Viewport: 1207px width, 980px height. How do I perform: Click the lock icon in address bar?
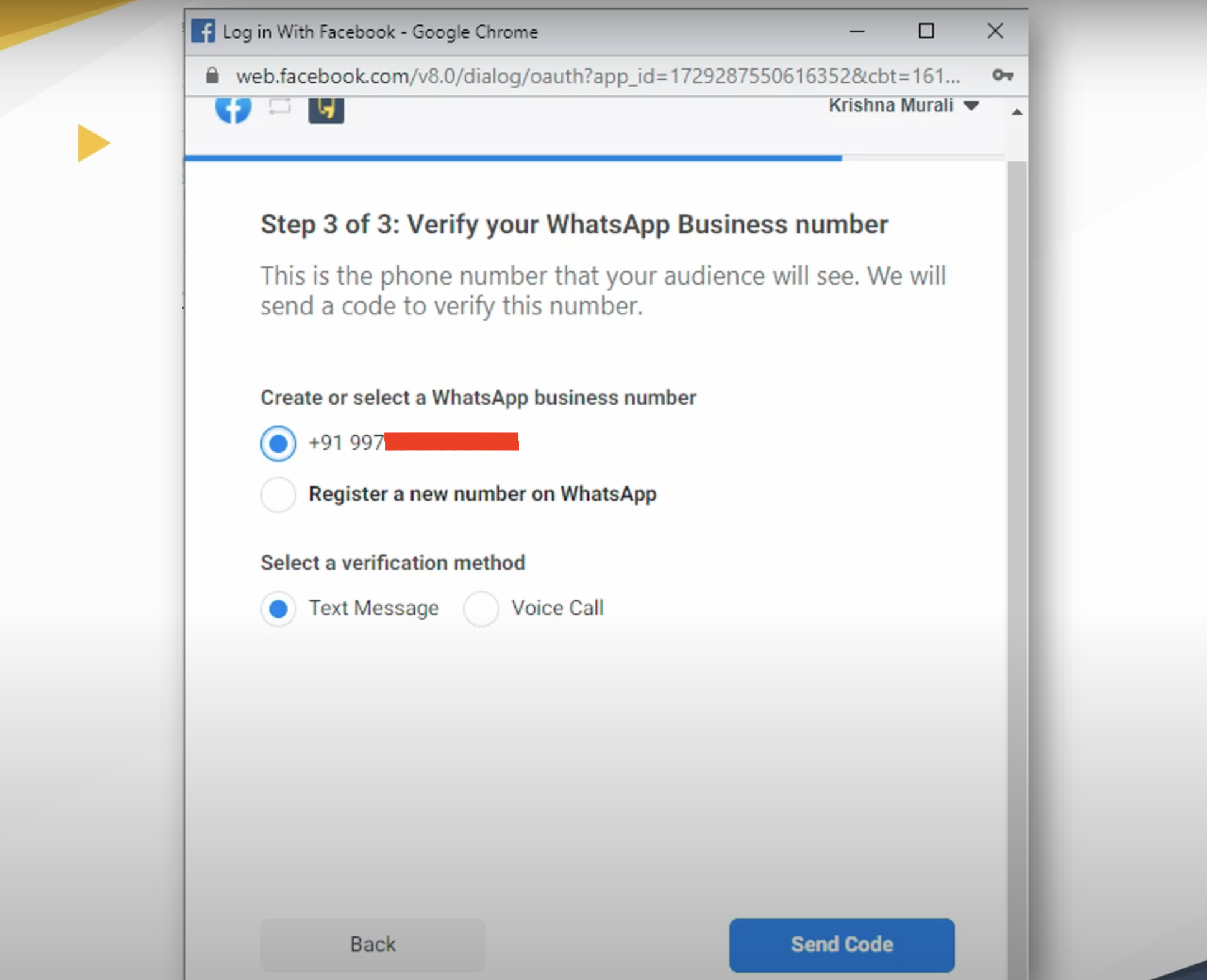click(x=212, y=75)
